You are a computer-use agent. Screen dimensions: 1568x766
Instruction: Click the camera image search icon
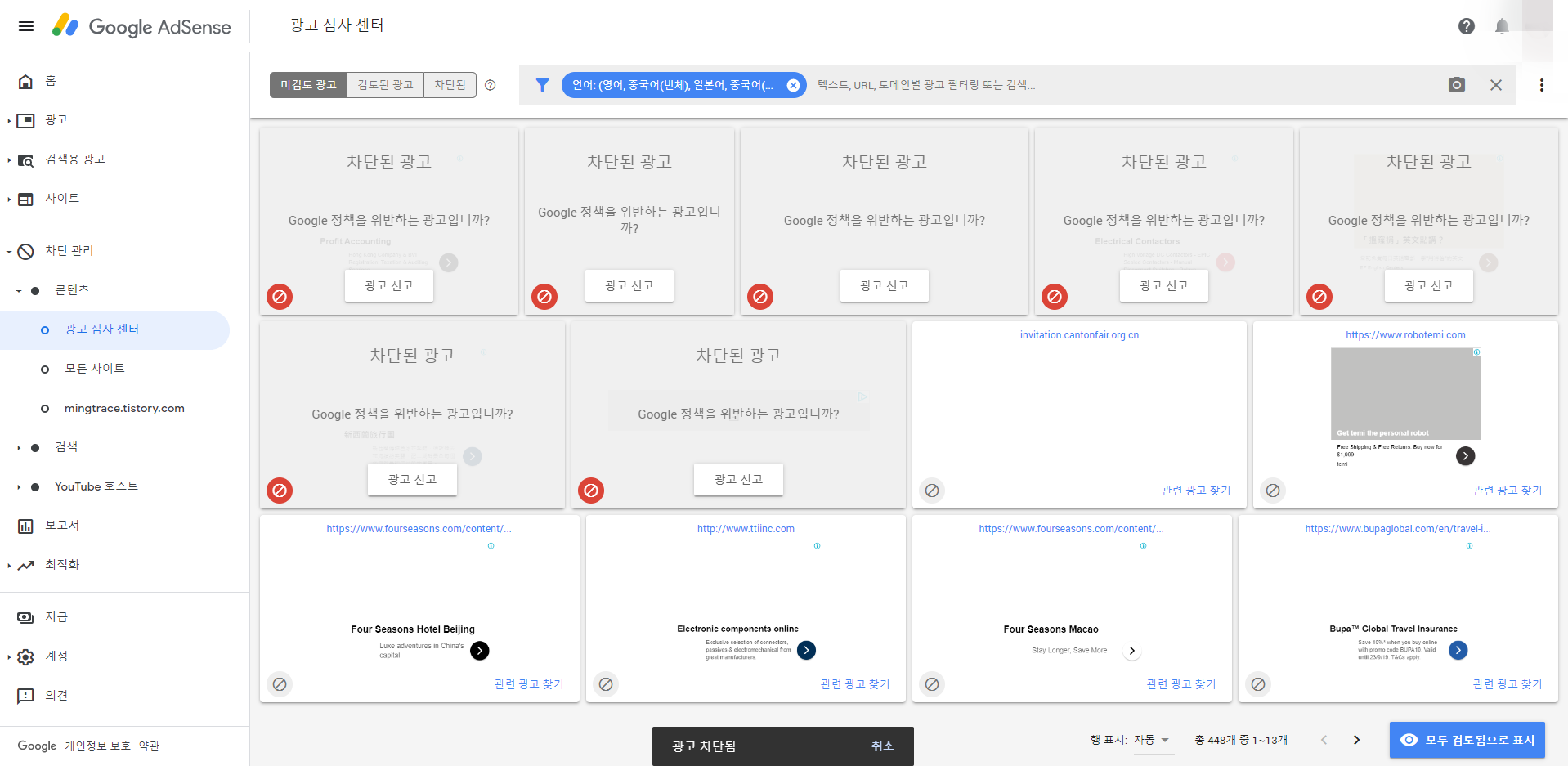click(1457, 85)
